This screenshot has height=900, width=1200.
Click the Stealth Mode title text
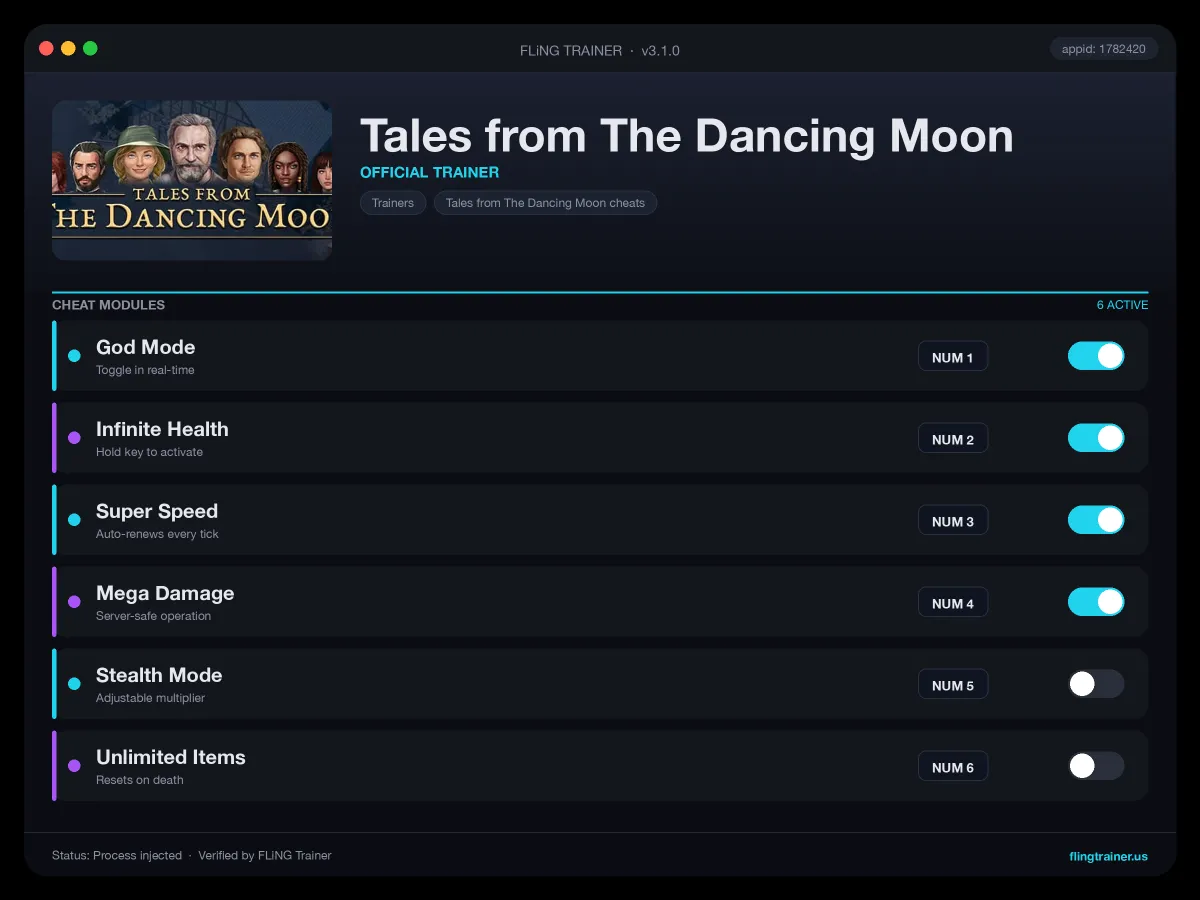pyautogui.click(x=159, y=675)
